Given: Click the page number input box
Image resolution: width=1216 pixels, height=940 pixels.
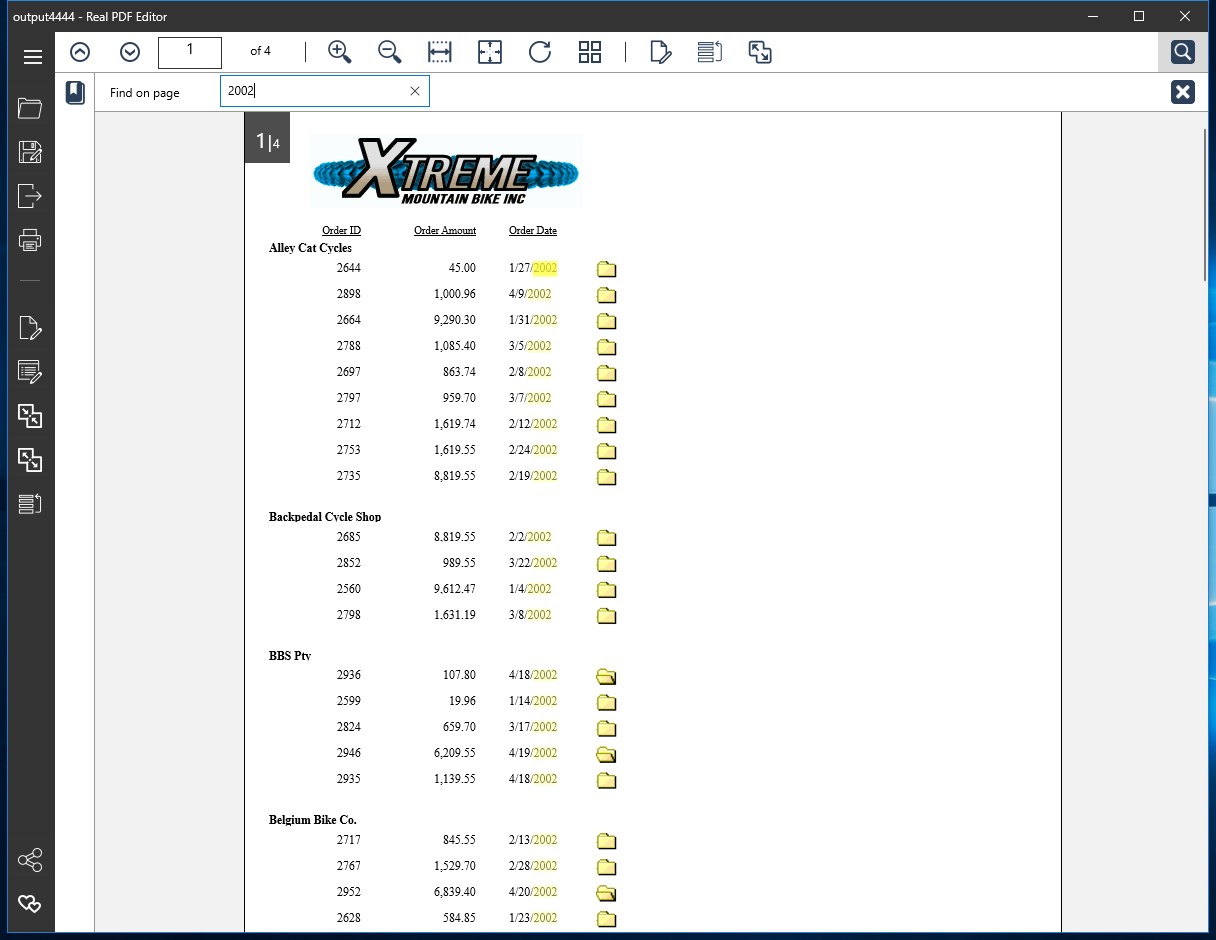Looking at the screenshot, I should pos(190,52).
